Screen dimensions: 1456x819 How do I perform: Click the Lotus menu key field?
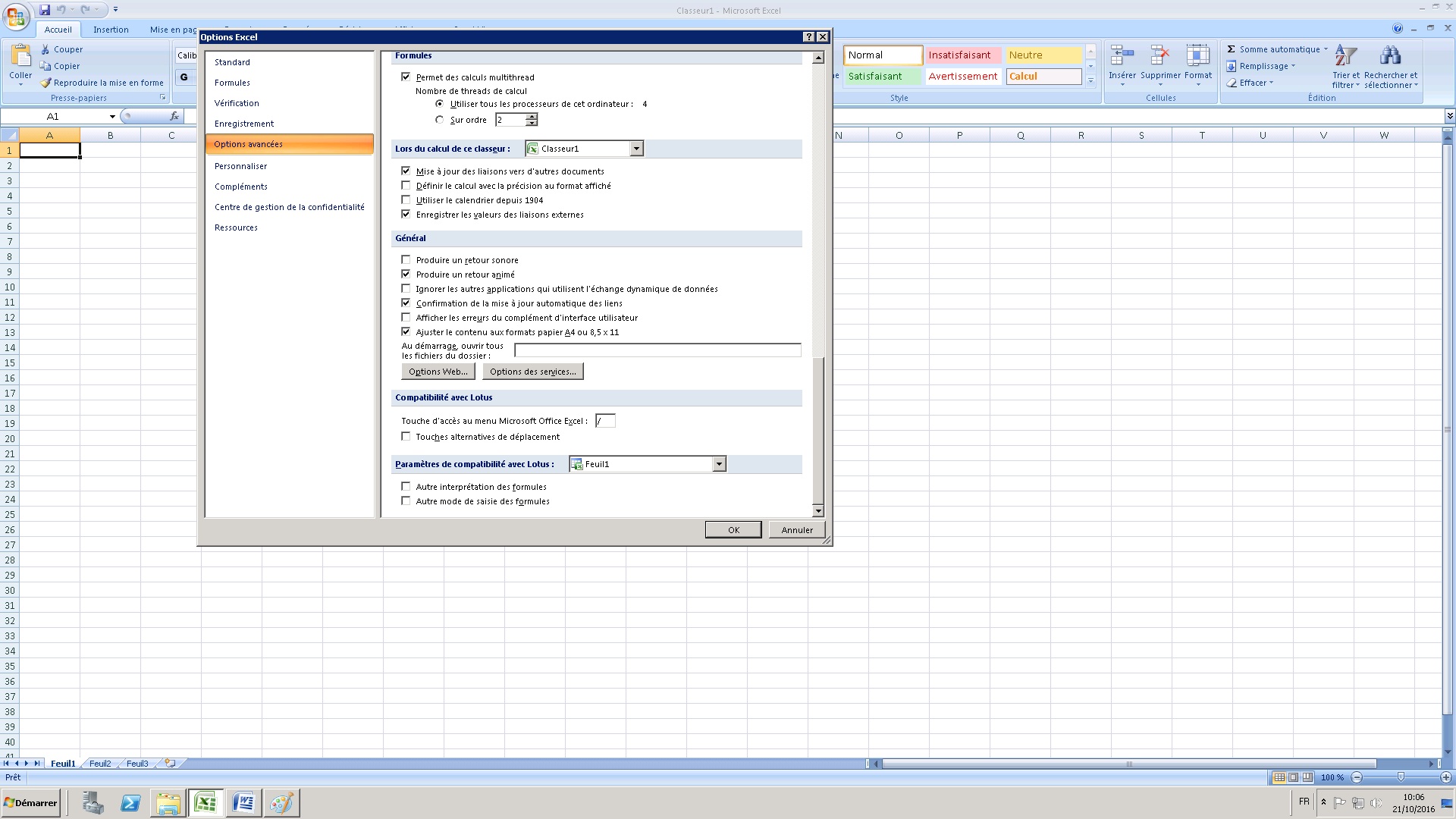pyautogui.click(x=605, y=421)
